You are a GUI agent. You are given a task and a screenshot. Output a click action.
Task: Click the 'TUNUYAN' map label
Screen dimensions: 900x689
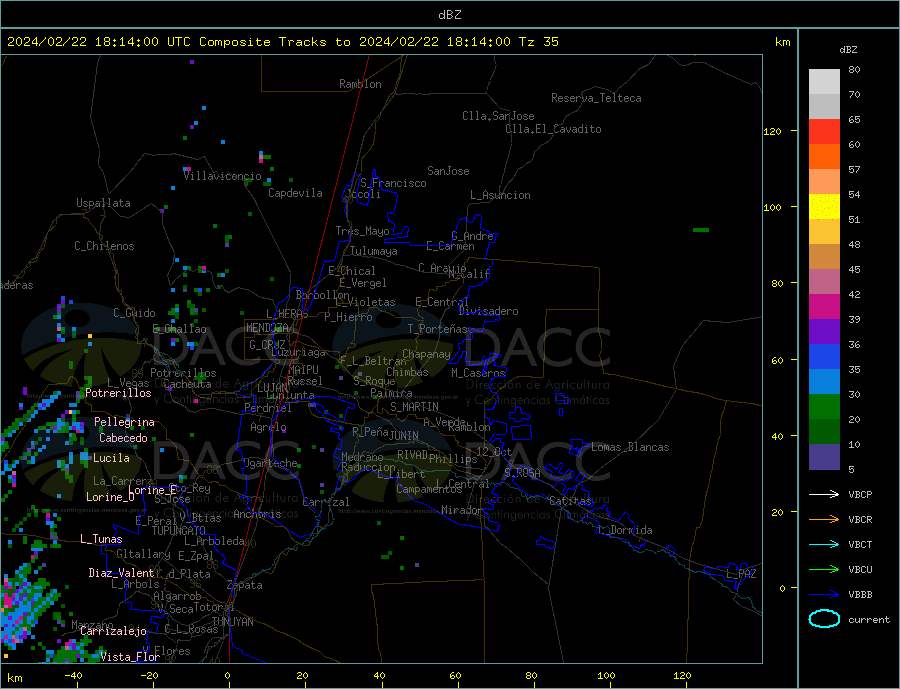coord(232,622)
